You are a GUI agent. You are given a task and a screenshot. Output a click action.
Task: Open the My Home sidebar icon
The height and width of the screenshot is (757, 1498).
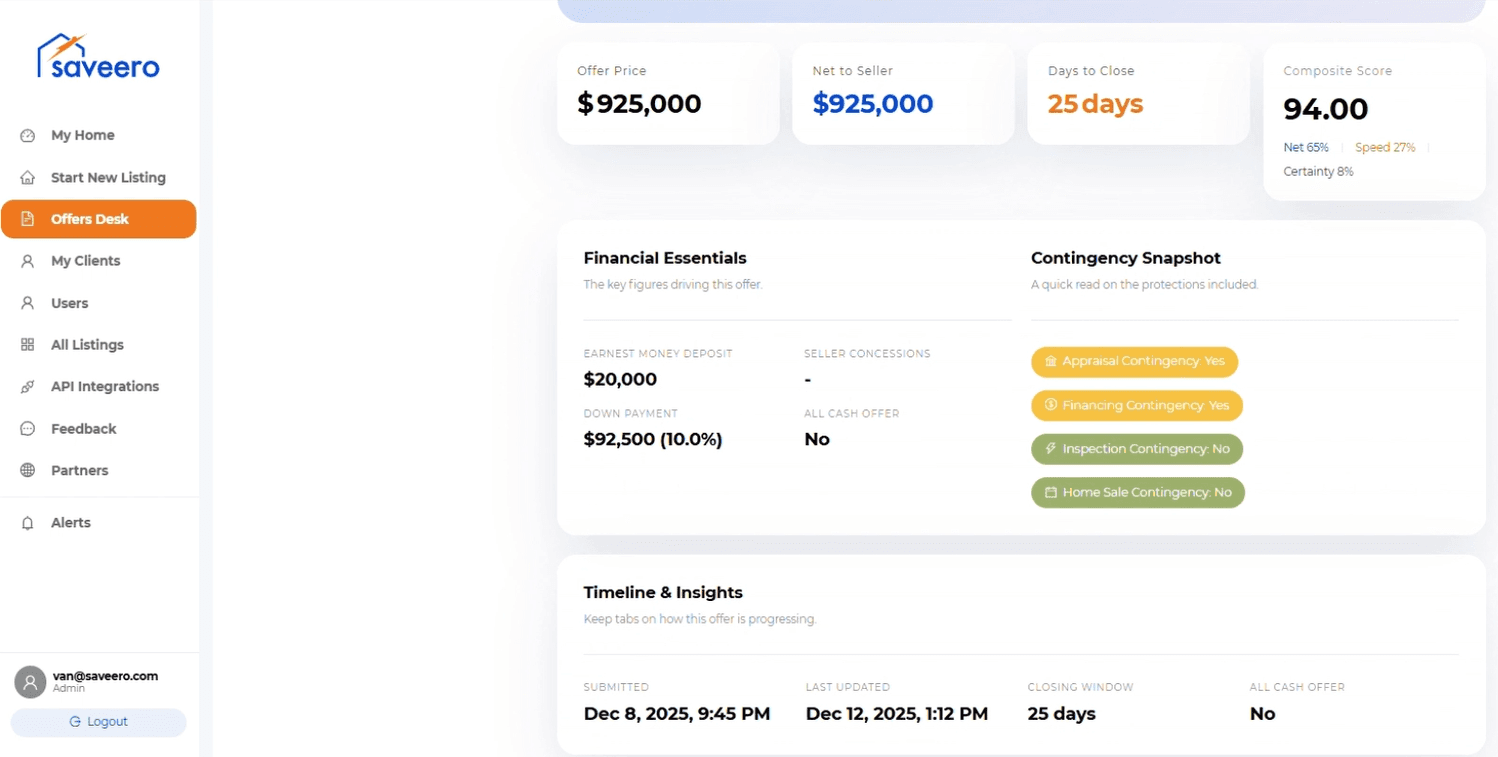29,135
